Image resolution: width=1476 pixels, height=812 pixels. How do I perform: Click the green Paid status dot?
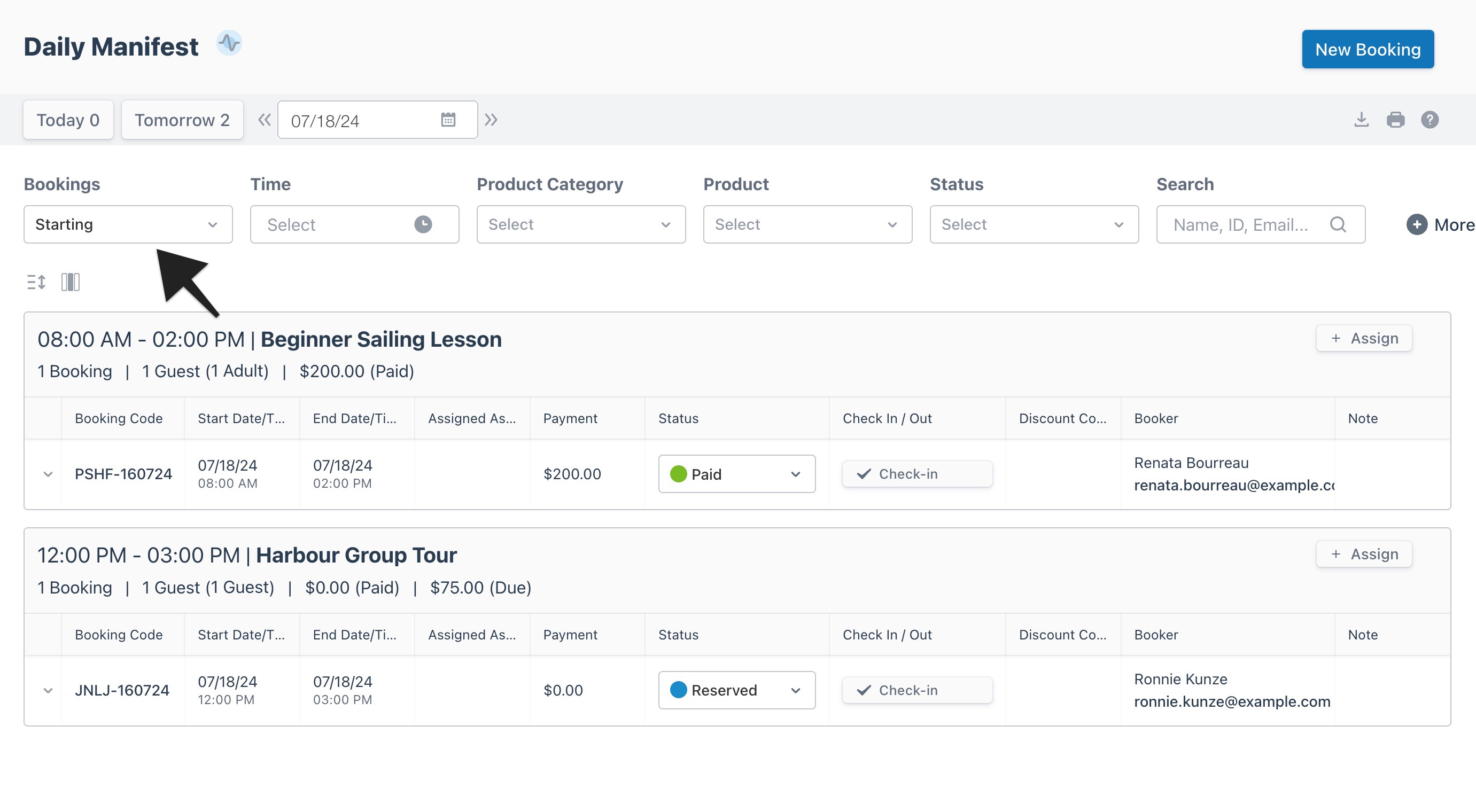678,474
